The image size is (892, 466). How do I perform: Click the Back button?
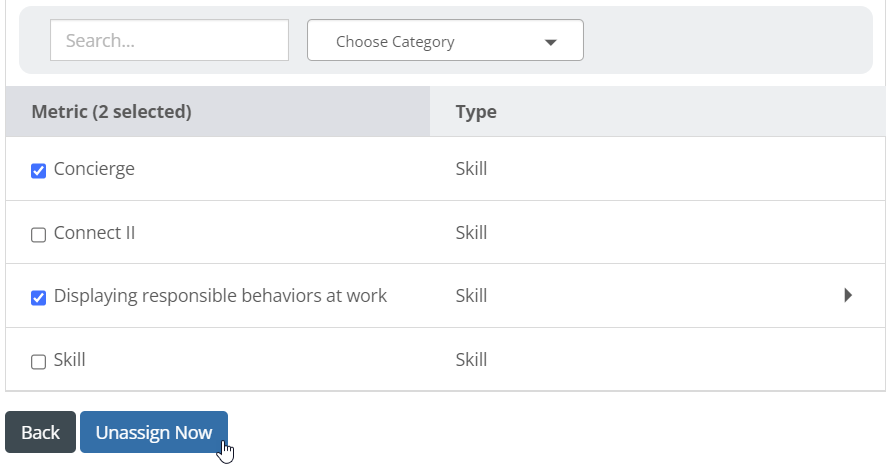[40, 432]
